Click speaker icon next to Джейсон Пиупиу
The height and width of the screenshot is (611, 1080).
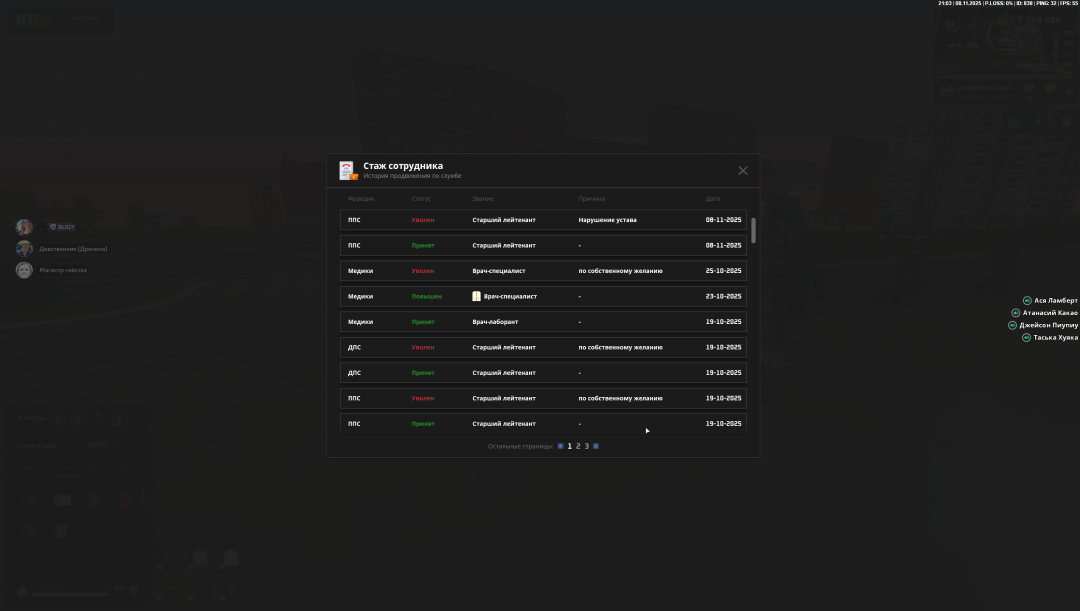[1013, 325]
